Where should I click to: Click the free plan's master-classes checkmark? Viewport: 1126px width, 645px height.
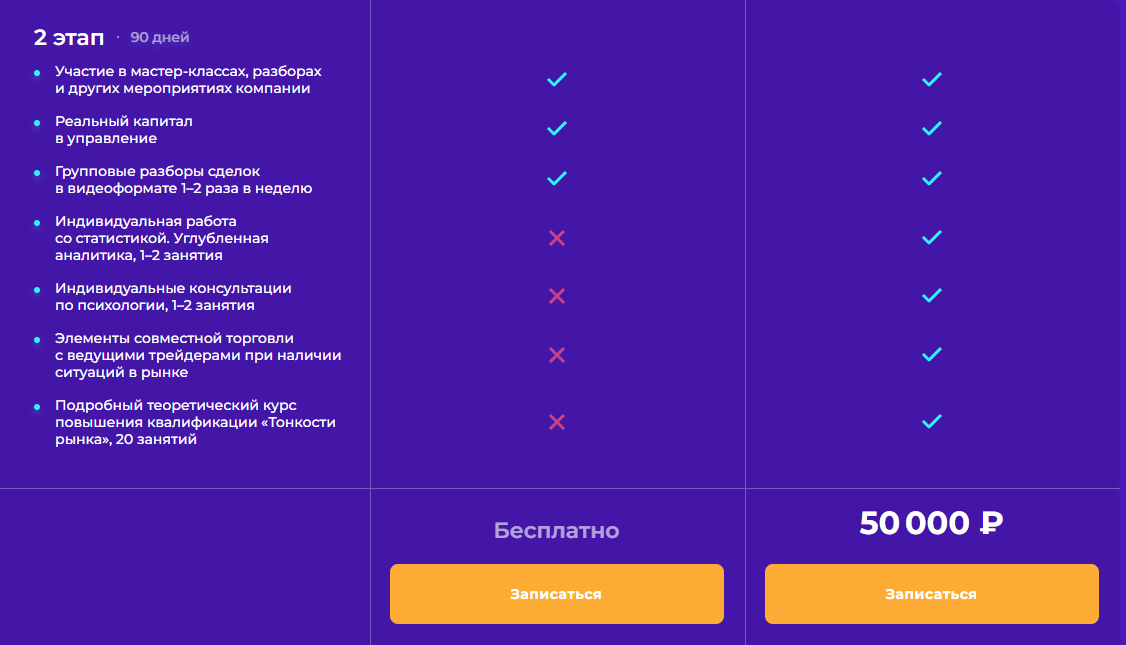pos(557,79)
